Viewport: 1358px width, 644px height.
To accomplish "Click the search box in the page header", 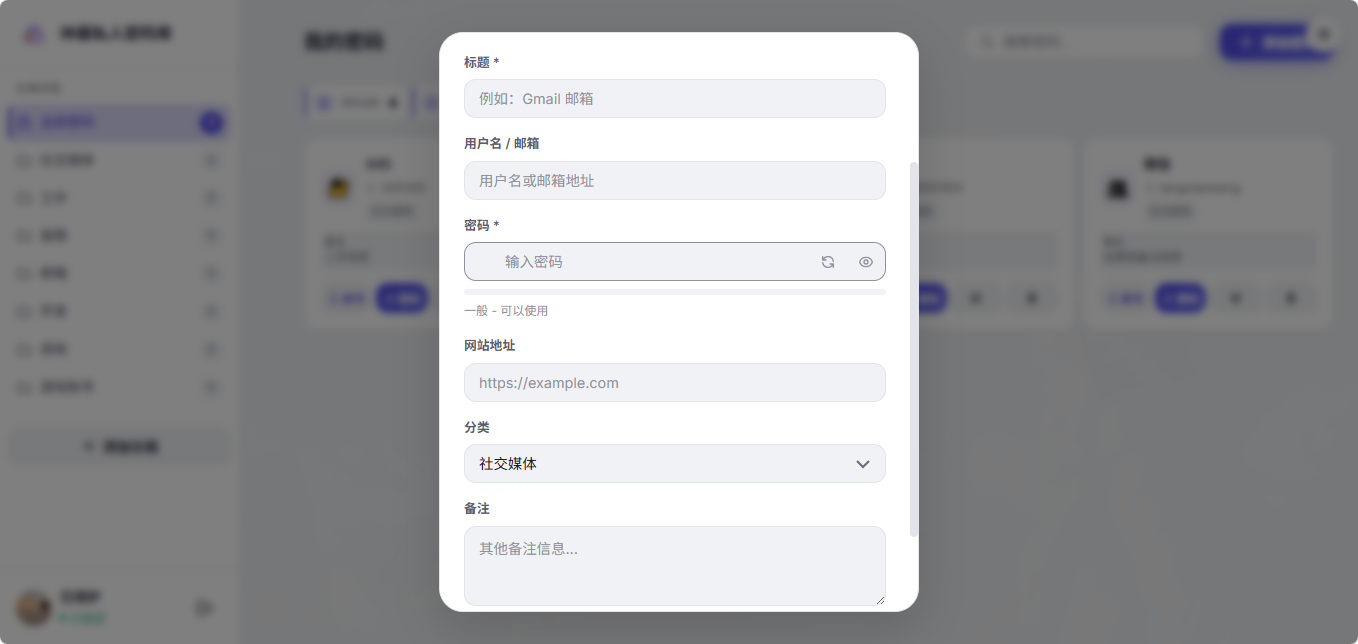I will 1085,42.
